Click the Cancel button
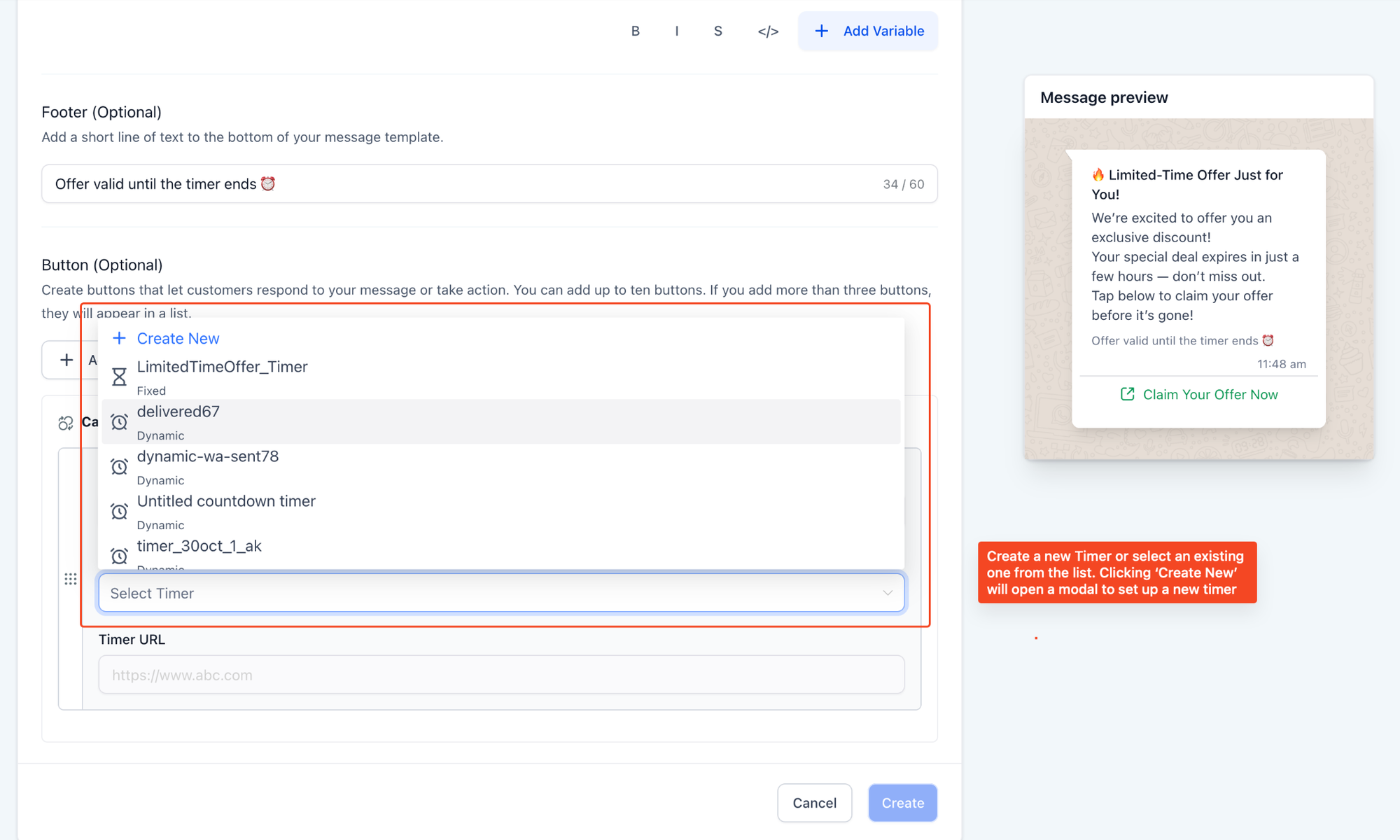Viewport: 1400px width, 840px height. [814, 803]
